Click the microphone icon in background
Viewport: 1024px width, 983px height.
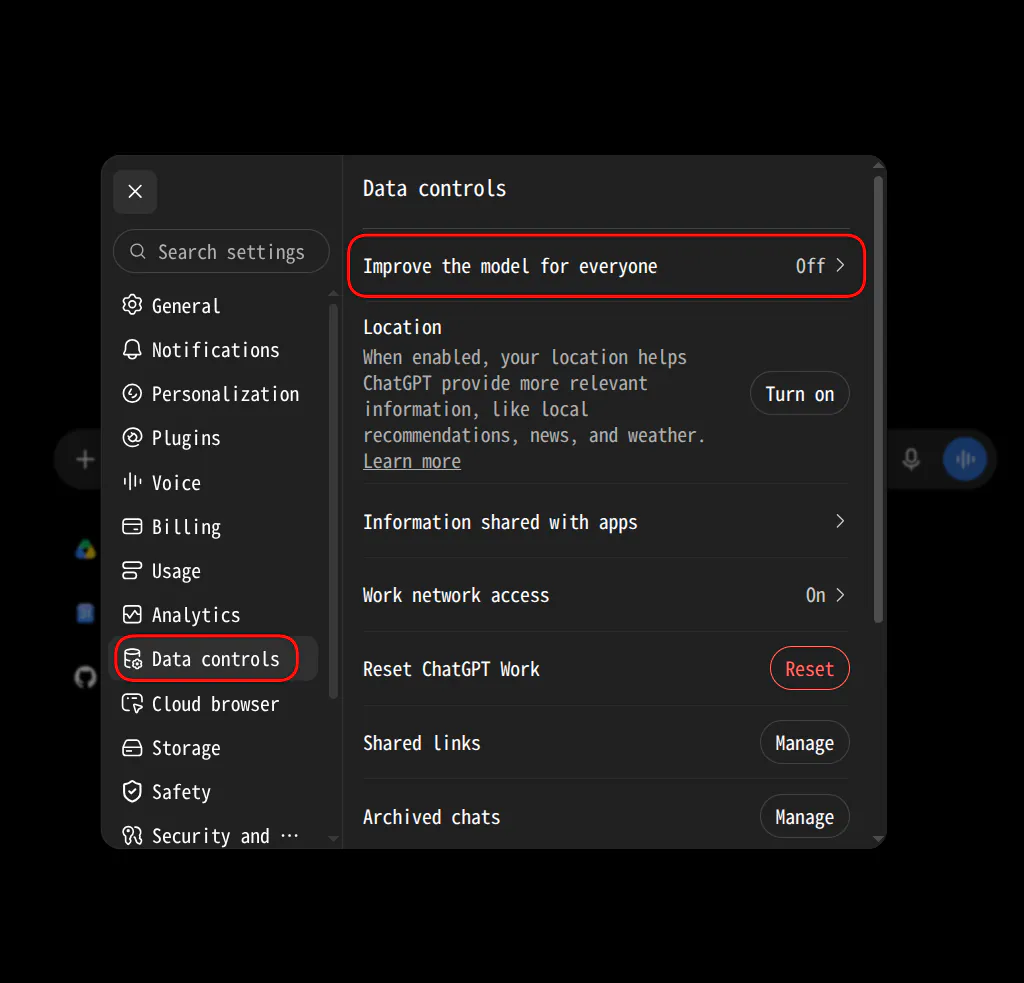[911, 459]
